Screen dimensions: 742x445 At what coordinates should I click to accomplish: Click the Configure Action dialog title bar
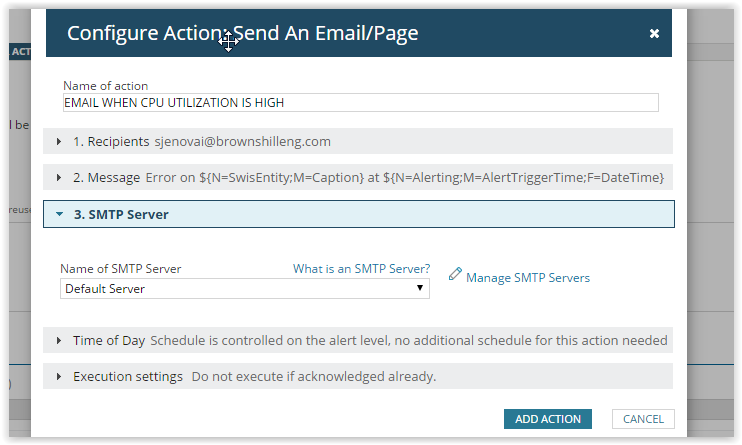point(359,33)
